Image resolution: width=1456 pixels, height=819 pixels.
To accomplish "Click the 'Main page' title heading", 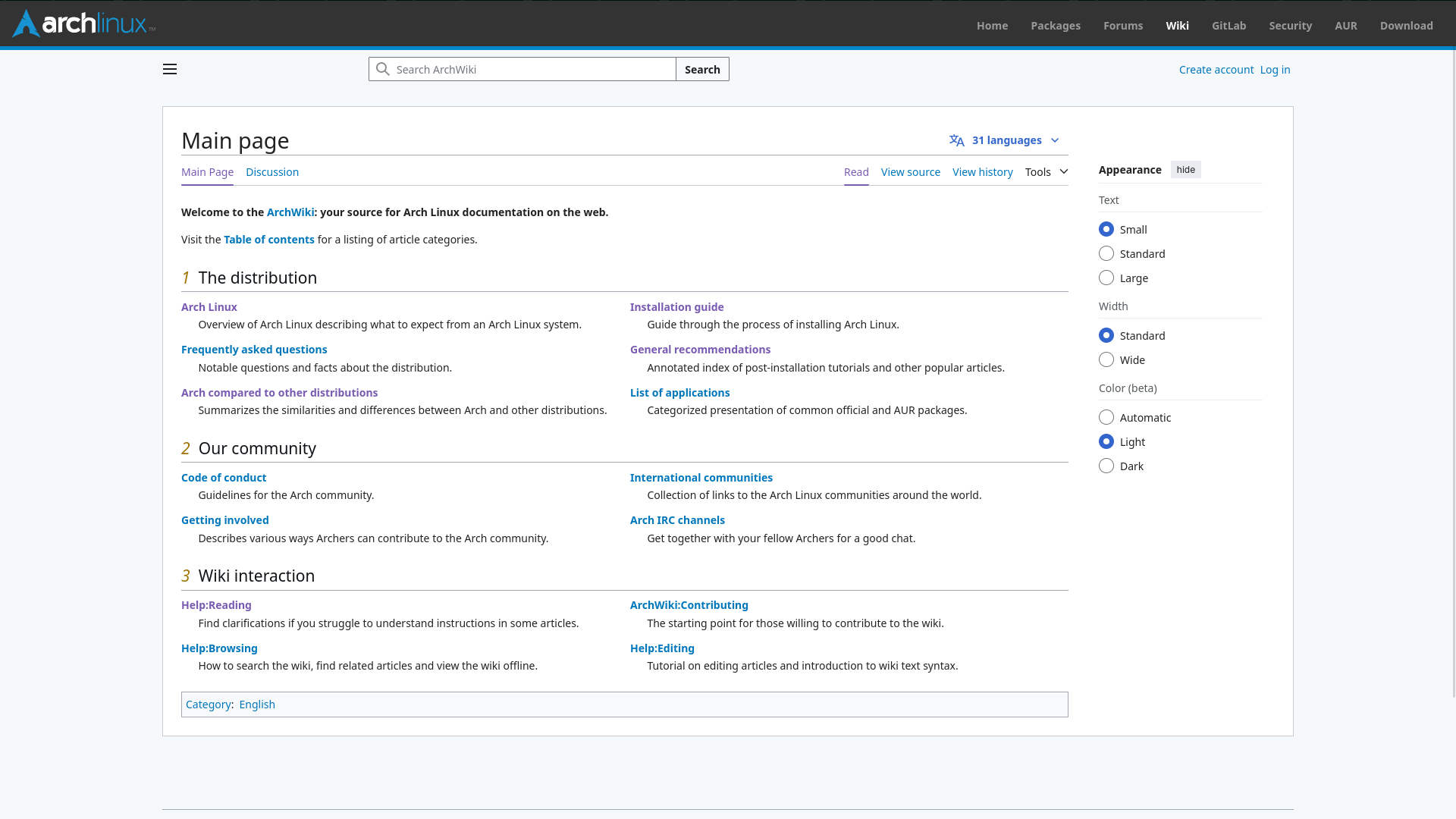I will [x=235, y=140].
